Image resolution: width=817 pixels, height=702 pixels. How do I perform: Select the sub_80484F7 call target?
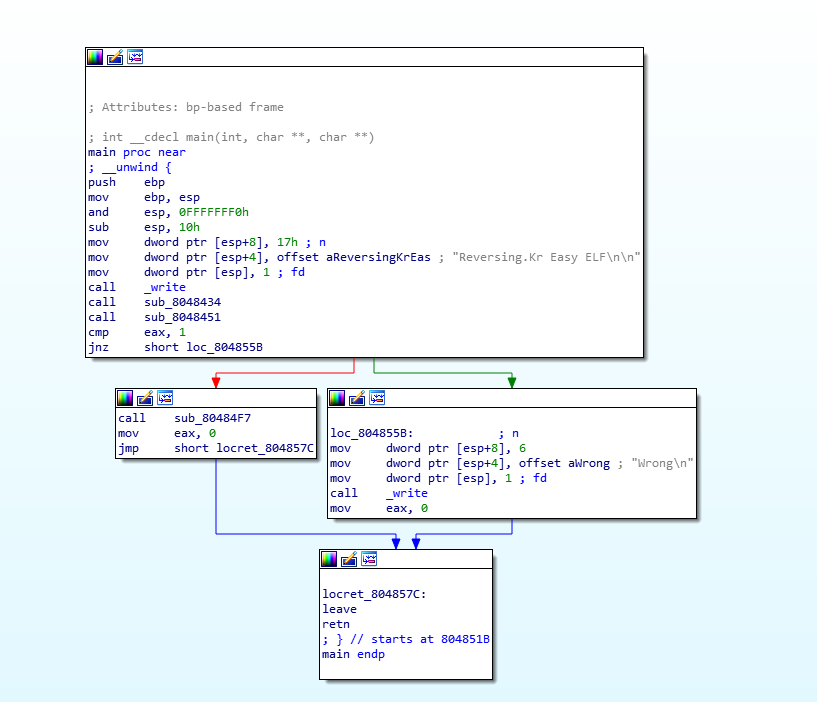(213, 418)
